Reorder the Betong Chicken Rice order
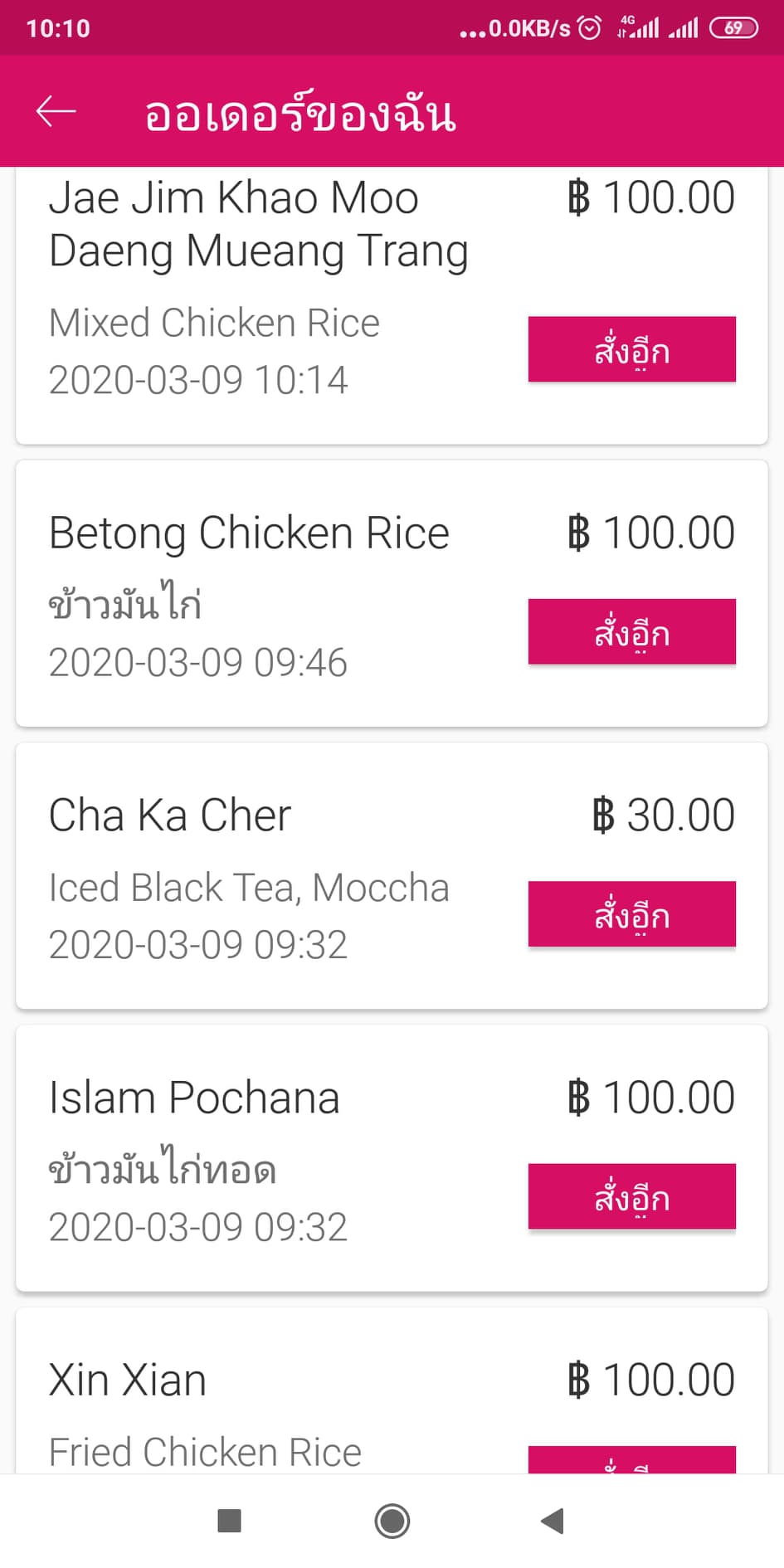The height and width of the screenshot is (1568, 784). pyautogui.click(x=631, y=631)
